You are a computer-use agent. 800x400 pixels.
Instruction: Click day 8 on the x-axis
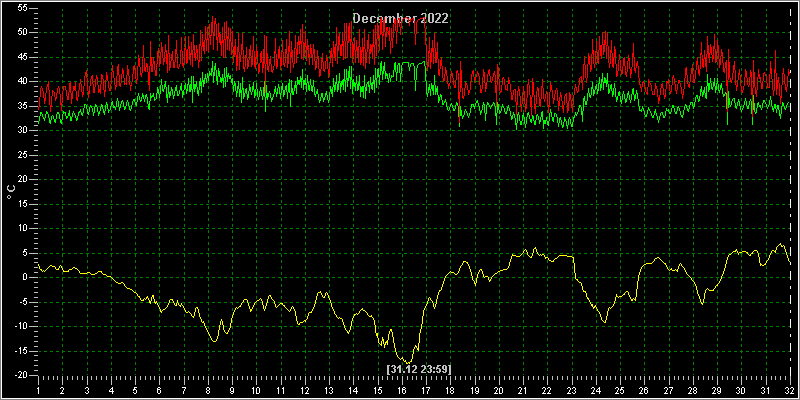[208, 391]
